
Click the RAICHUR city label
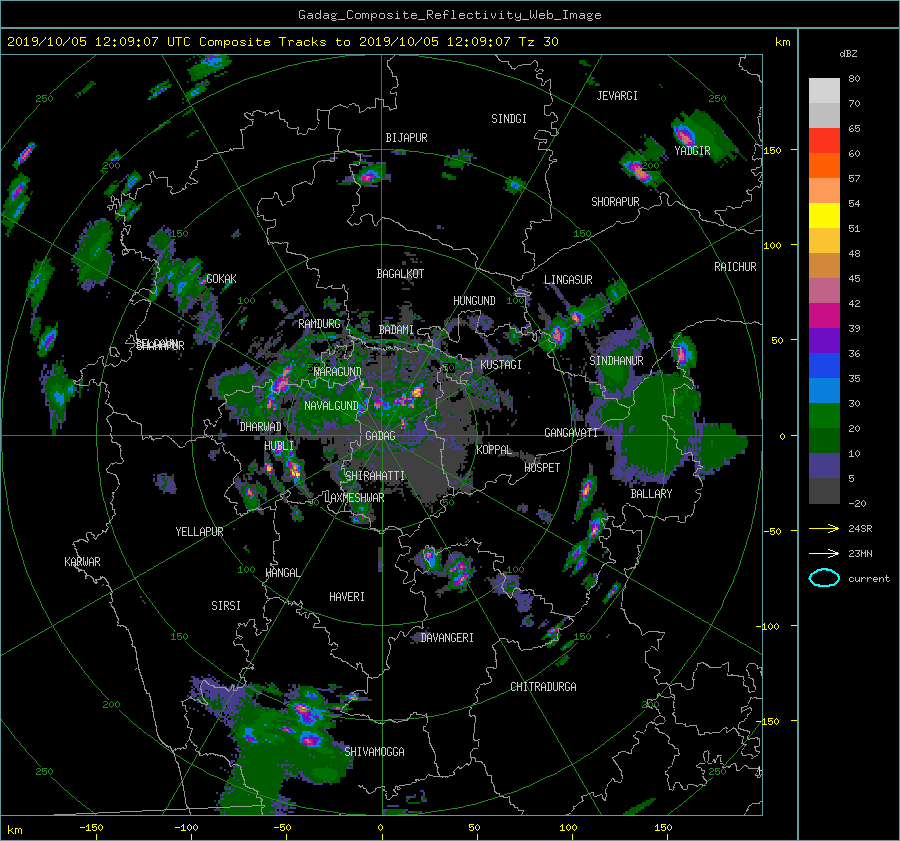pos(735,267)
